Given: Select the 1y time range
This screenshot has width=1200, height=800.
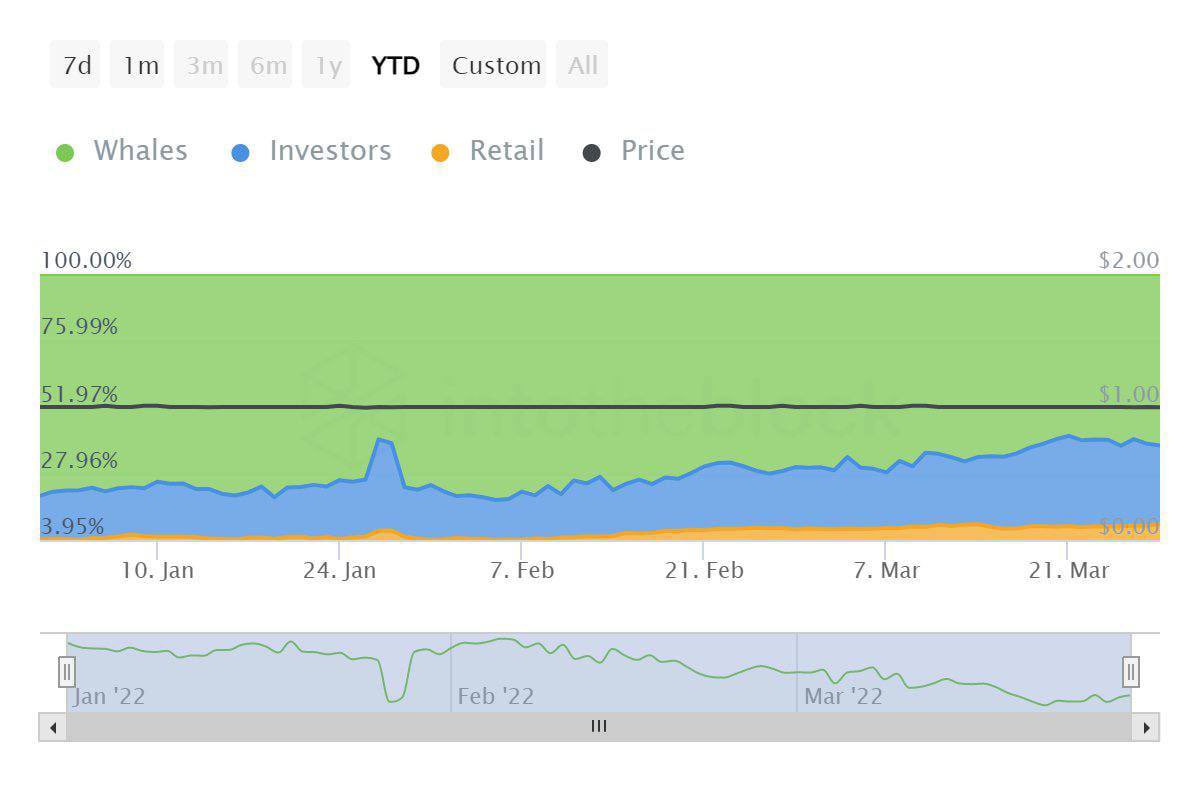Looking at the screenshot, I should point(326,65).
